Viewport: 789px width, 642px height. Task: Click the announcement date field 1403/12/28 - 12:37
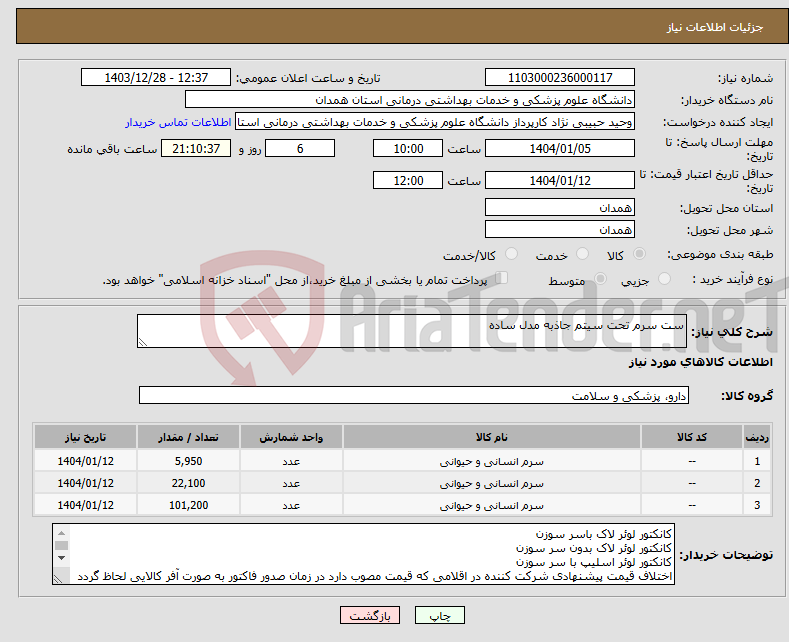(x=156, y=77)
